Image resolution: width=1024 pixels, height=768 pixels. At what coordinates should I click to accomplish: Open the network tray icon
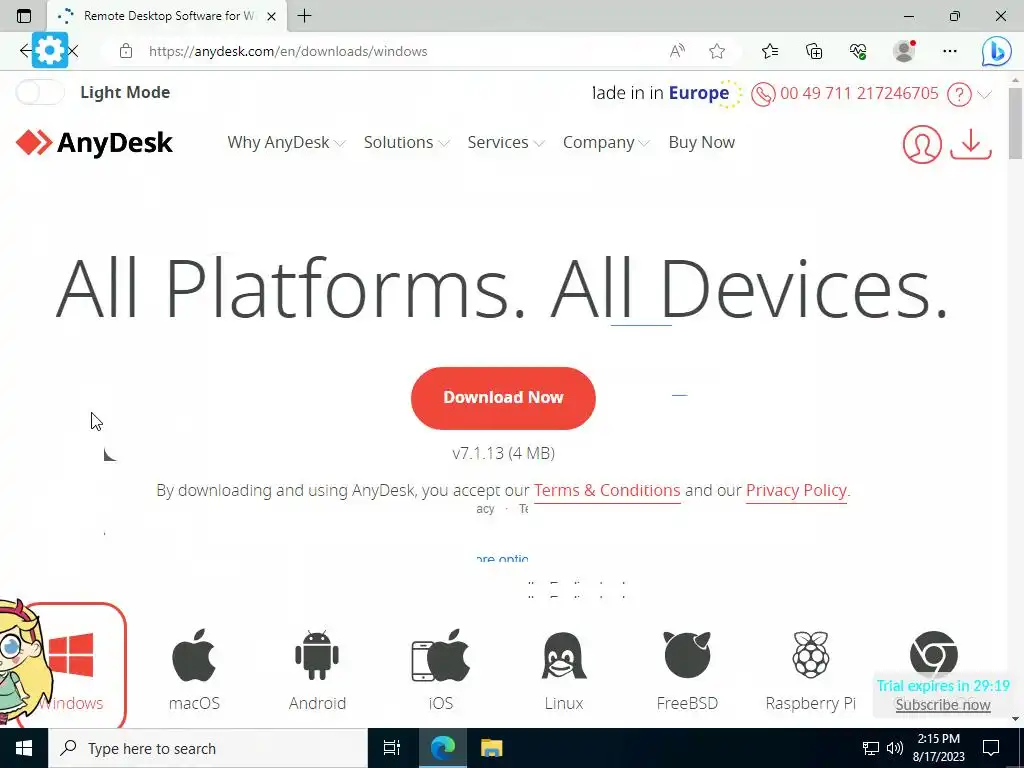pyautogui.click(x=871, y=748)
